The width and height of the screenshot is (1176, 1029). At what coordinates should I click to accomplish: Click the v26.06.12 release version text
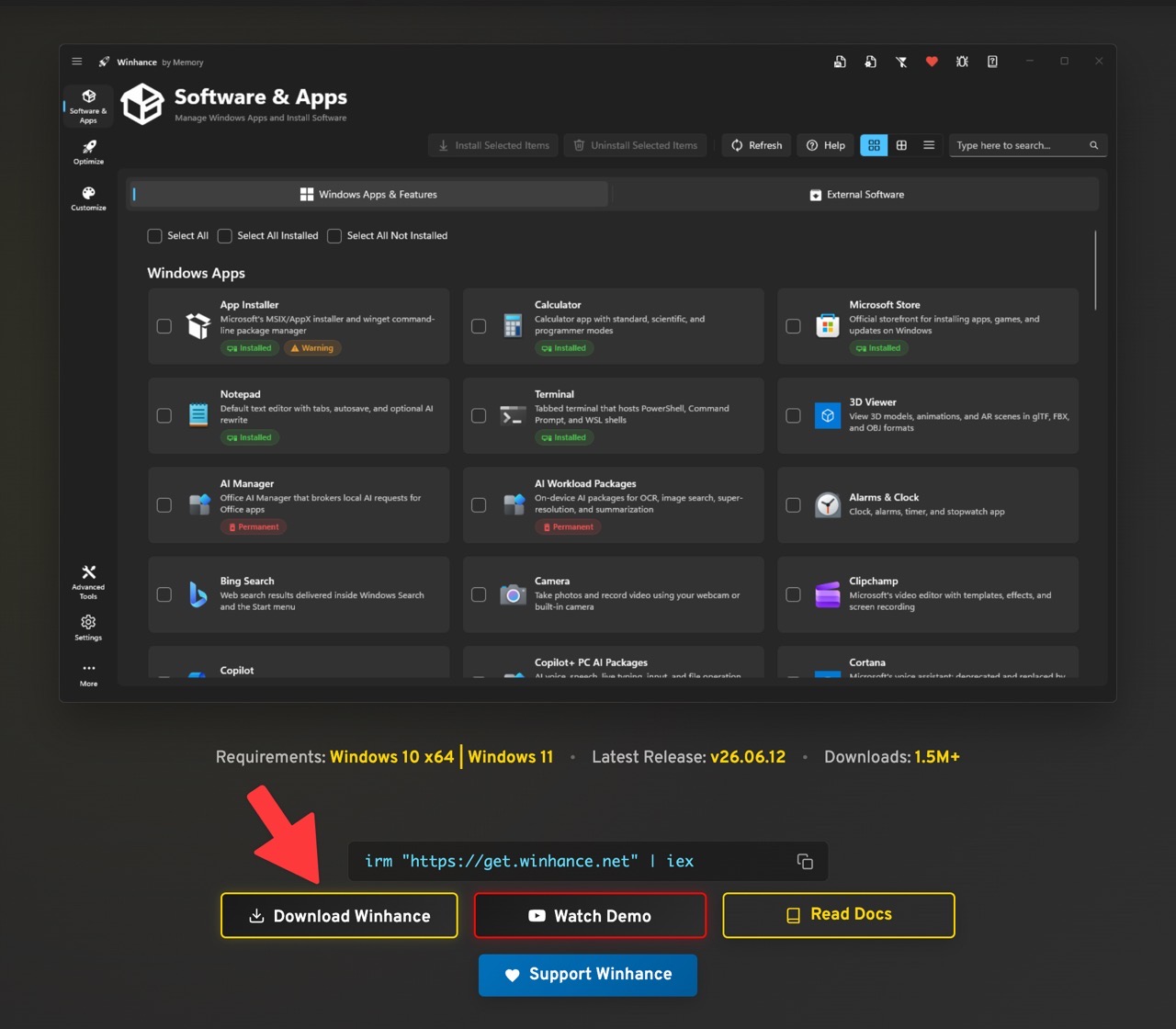point(748,757)
